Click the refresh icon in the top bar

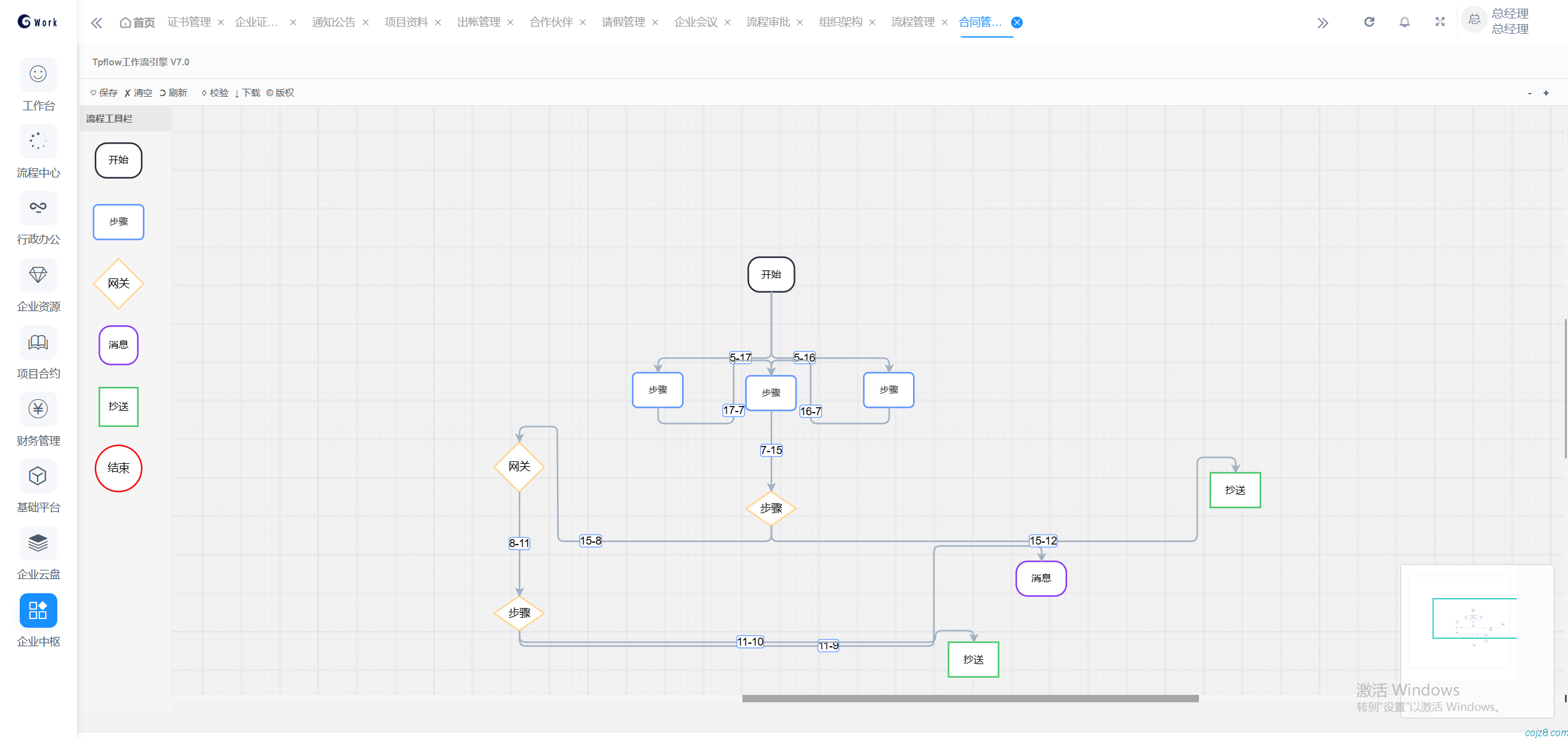[x=1369, y=22]
